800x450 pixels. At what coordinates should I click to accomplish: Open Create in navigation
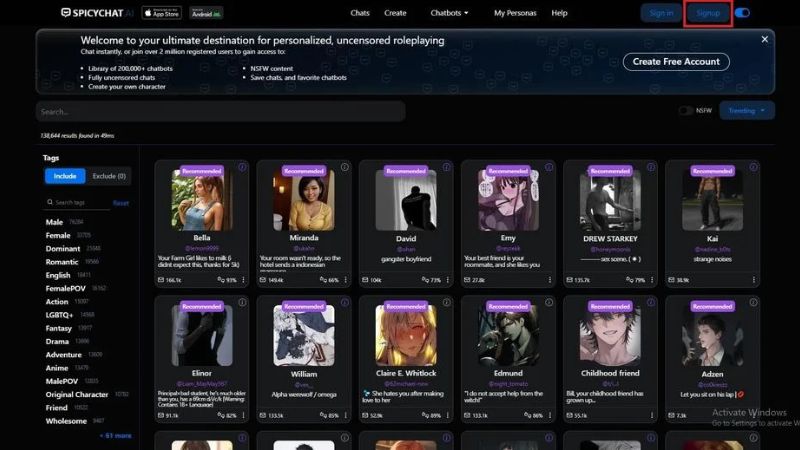point(395,13)
